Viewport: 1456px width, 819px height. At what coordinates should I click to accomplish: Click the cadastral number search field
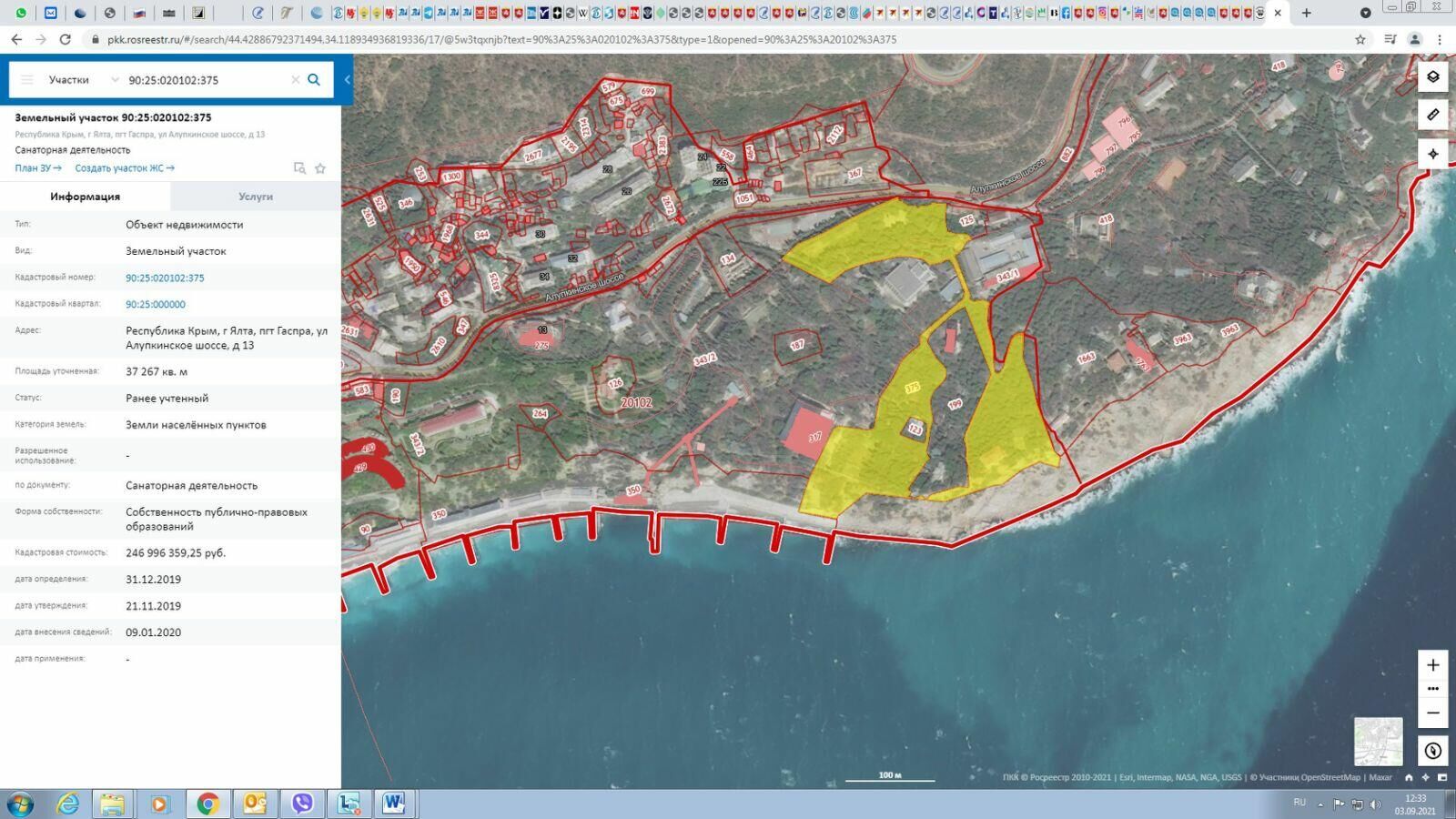pyautogui.click(x=206, y=80)
